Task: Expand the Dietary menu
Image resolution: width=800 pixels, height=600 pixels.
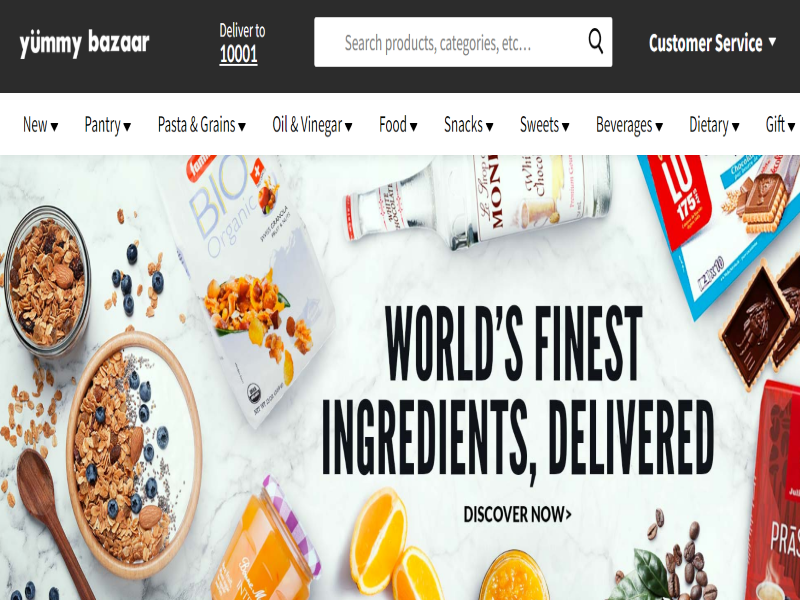Action: [x=714, y=124]
